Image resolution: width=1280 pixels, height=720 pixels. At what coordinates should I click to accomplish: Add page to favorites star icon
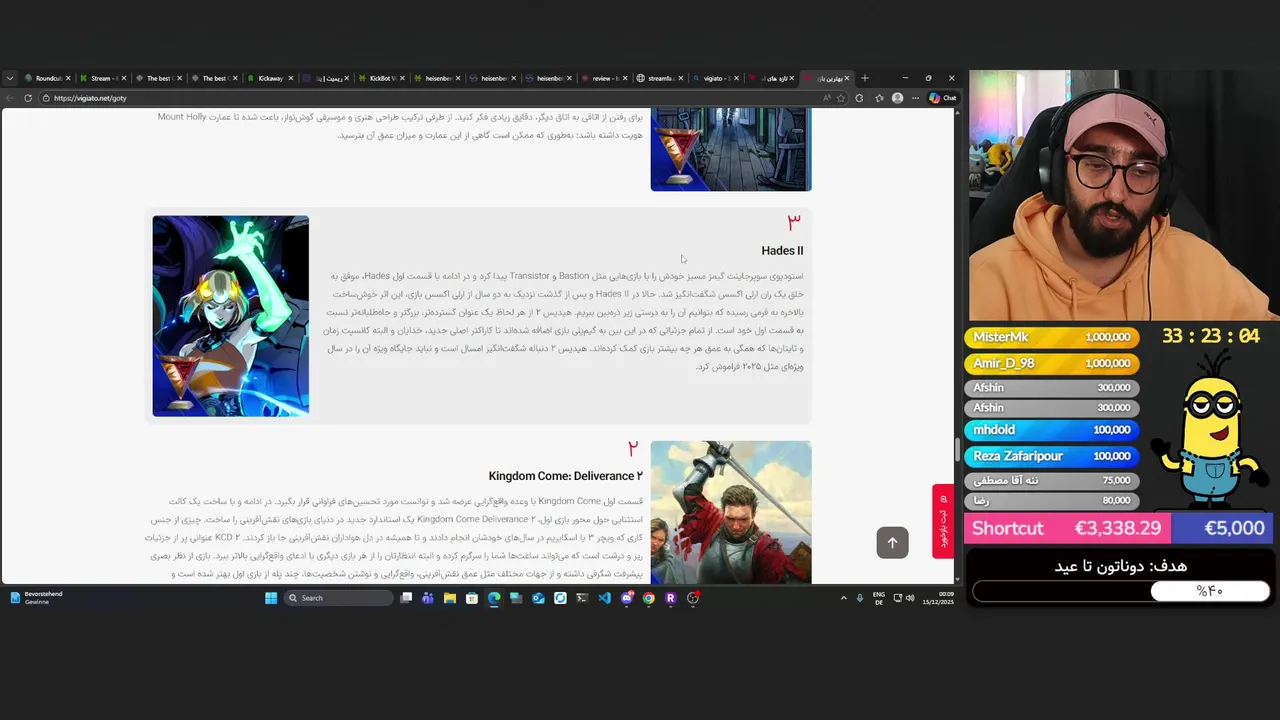coord(841,98)
